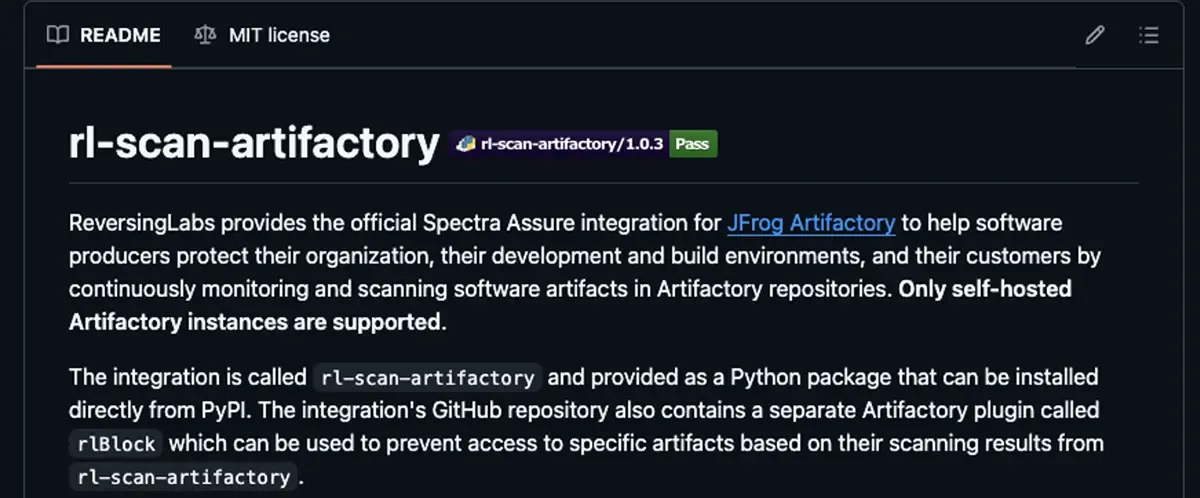Click the word ReversingLabs starting the paragraph
1200x498 pixels.
click(140, 222)
